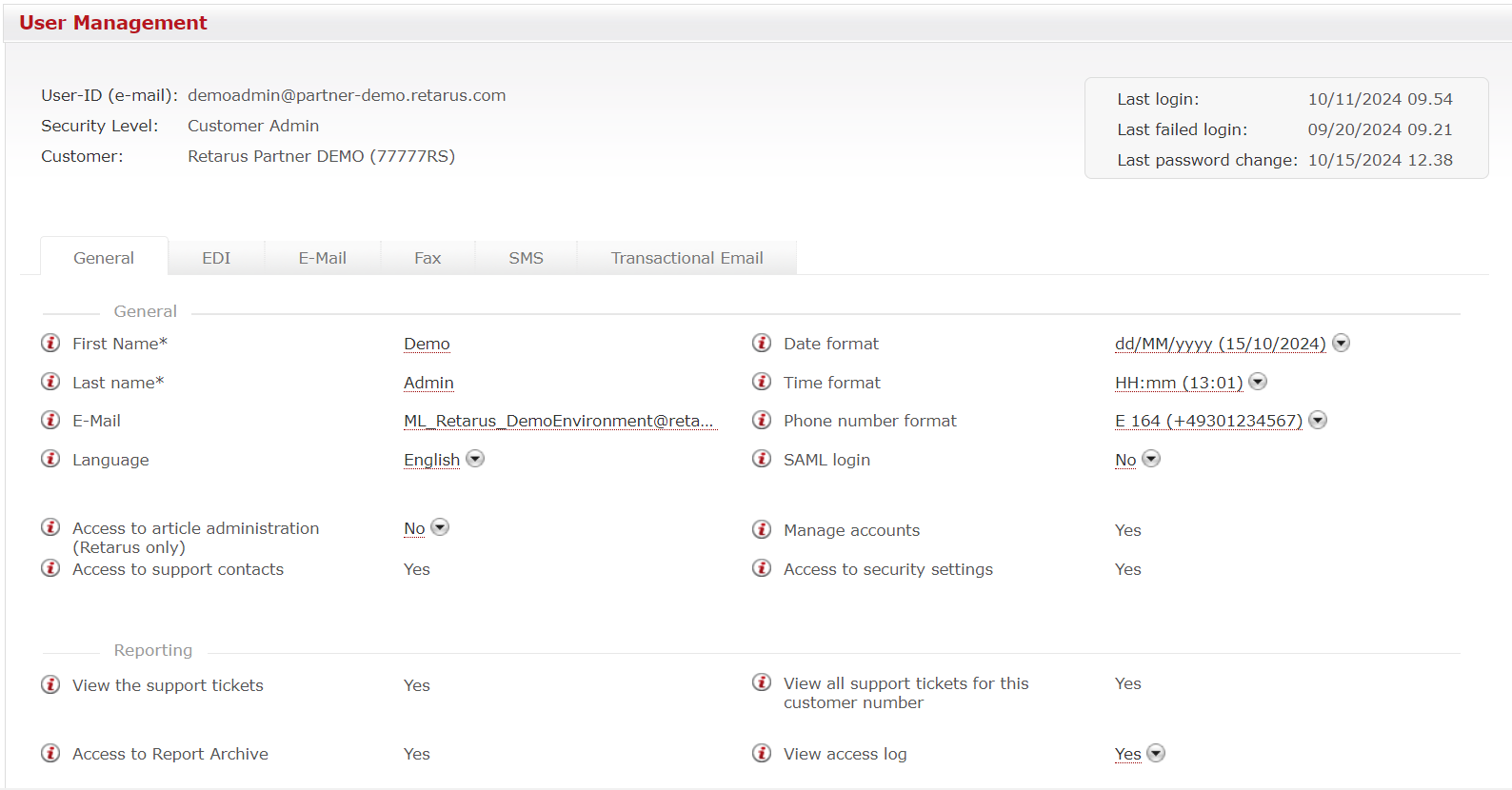Click info icon beside Access to Report Archive
1512x790 pixels.
coord(50,753)
